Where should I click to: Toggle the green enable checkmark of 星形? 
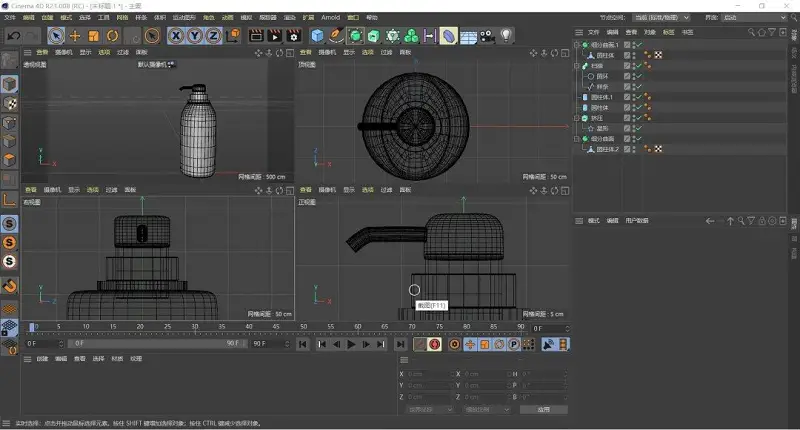click(x=638, y=128)
